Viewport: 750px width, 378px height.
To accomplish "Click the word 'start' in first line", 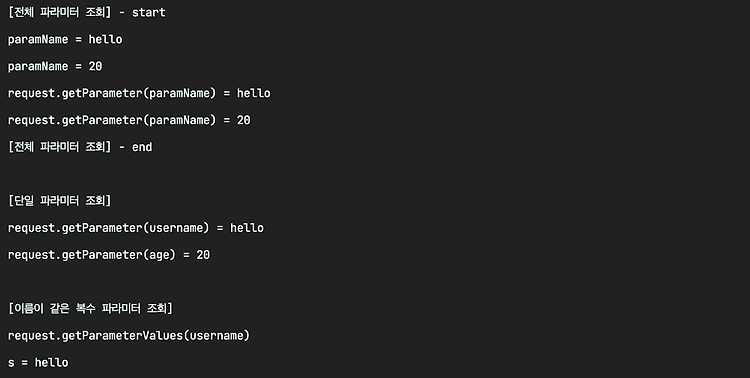I will 149,12.
